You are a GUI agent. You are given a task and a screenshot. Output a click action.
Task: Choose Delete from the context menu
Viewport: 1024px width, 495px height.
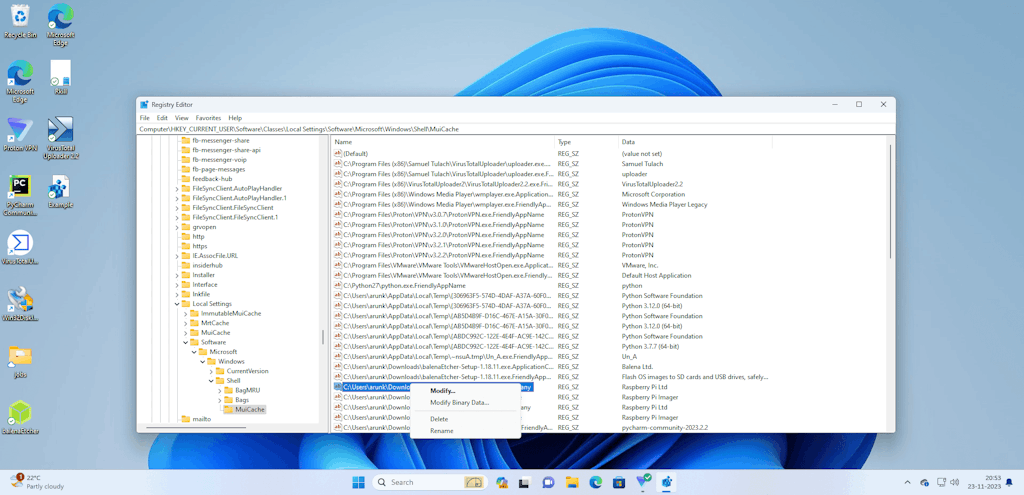pyautogui.click(x=439, y=419)
